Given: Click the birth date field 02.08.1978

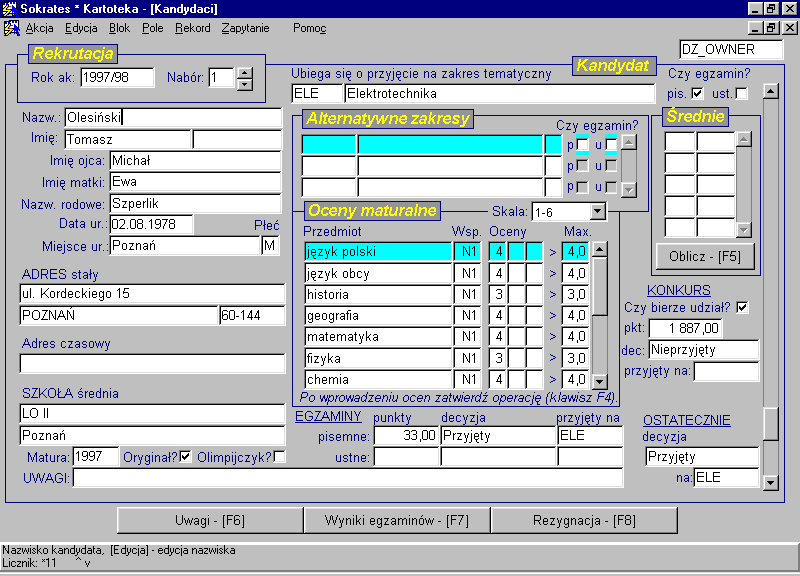Looking at the screenshot, I should coord(151,224).
